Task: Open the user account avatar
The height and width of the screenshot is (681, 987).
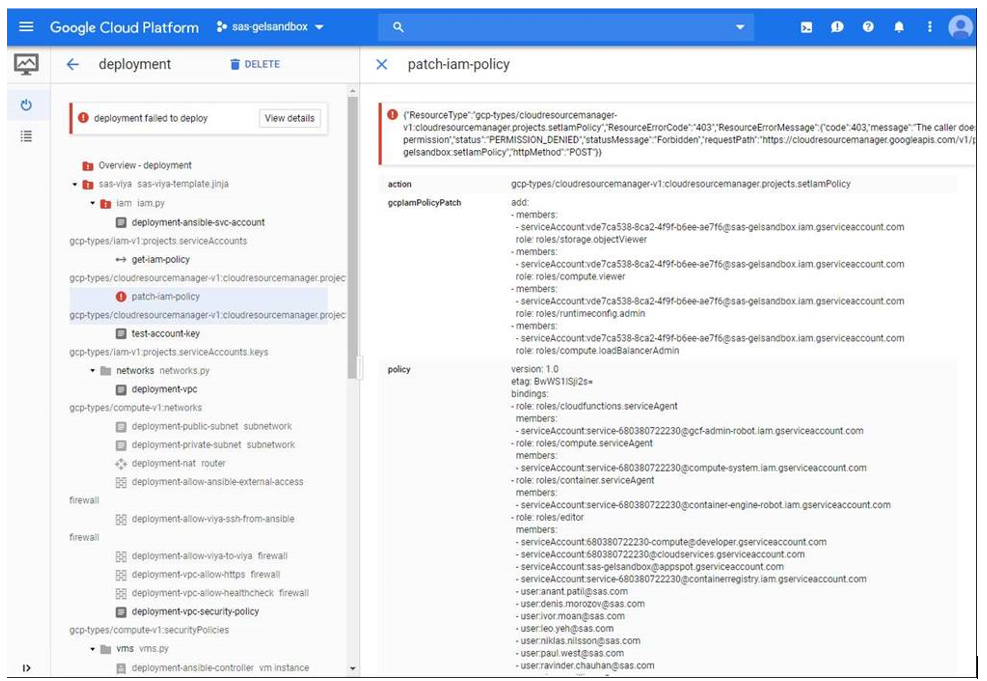Action: tap(961, 27)
